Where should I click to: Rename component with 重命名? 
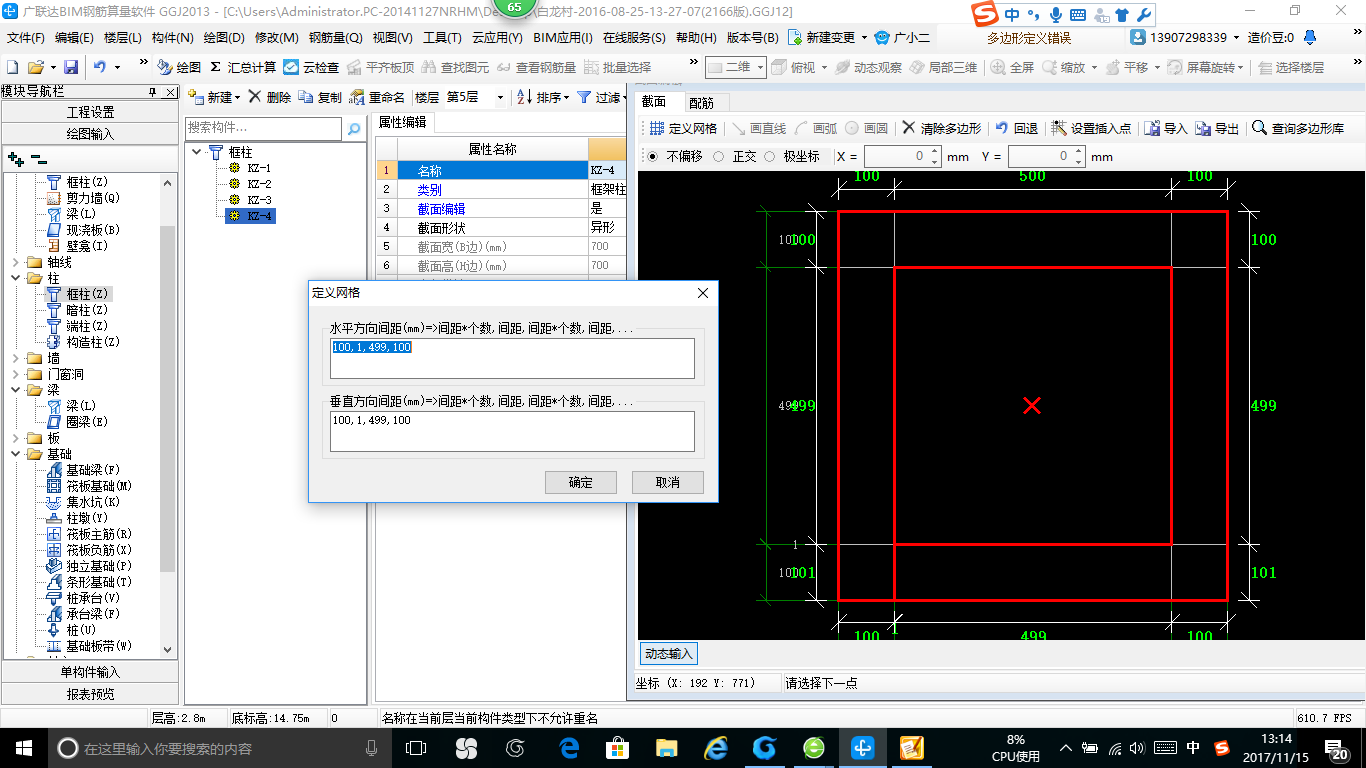coord(377,97)
